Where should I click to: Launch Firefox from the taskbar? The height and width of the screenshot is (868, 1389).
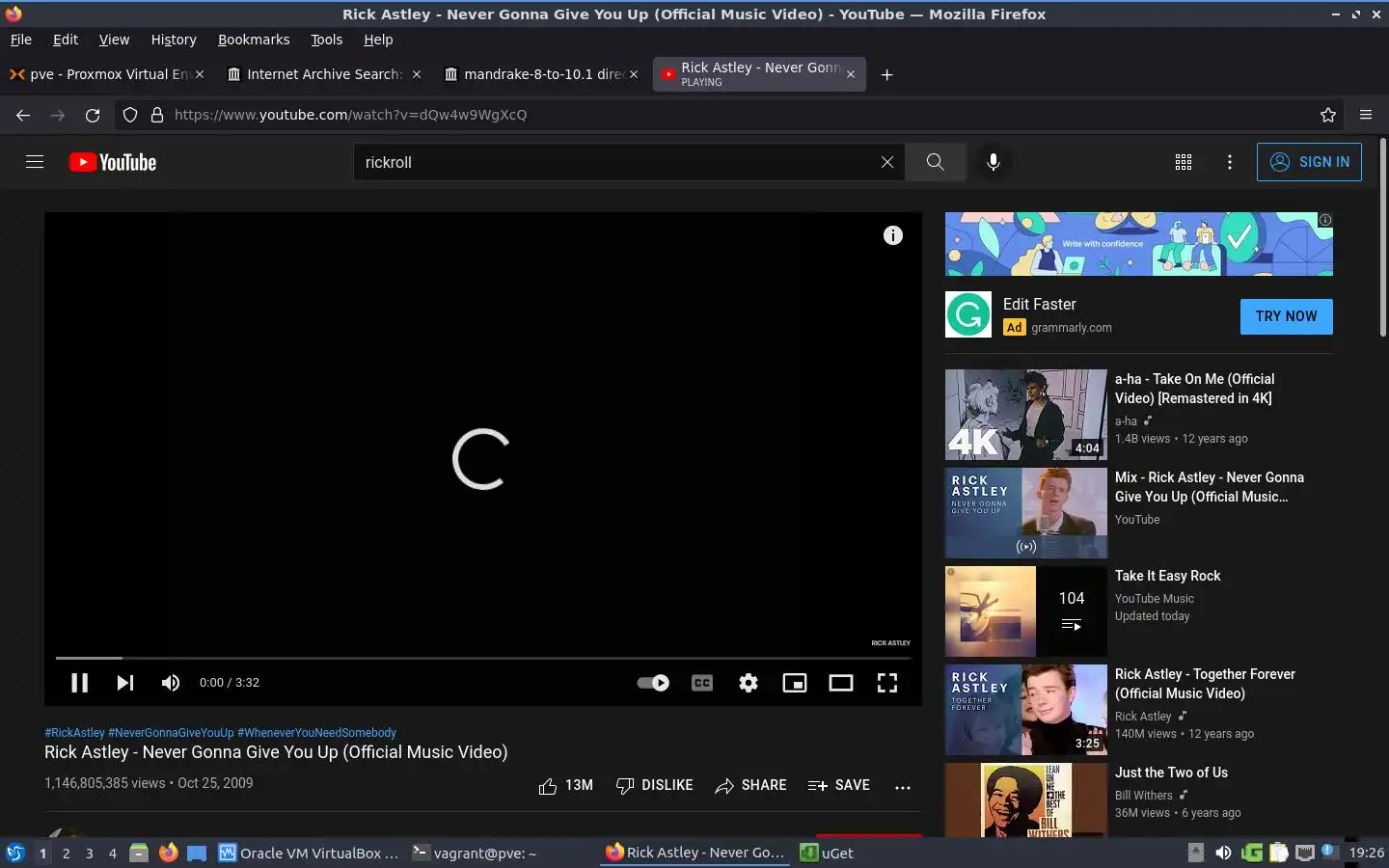point(169,853)
